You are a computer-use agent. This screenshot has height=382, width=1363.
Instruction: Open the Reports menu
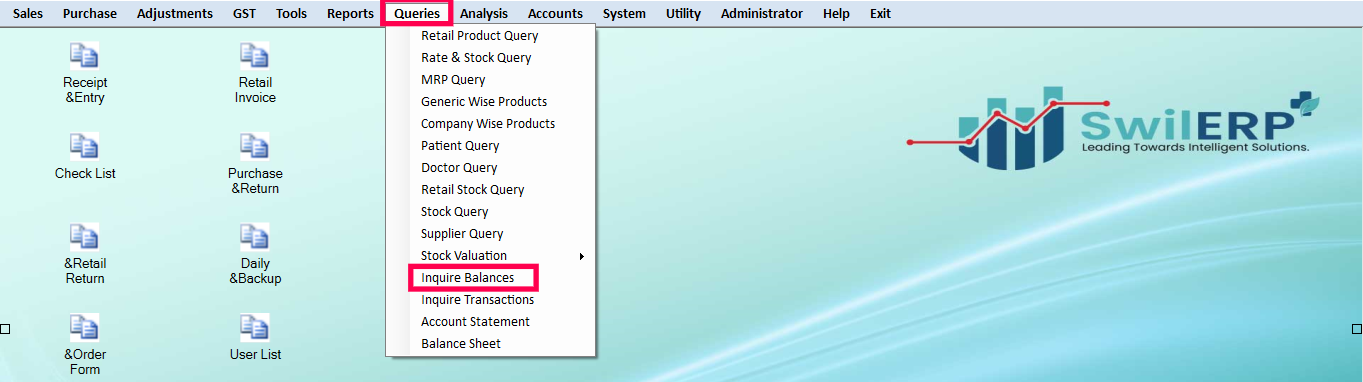pos(350,14)
